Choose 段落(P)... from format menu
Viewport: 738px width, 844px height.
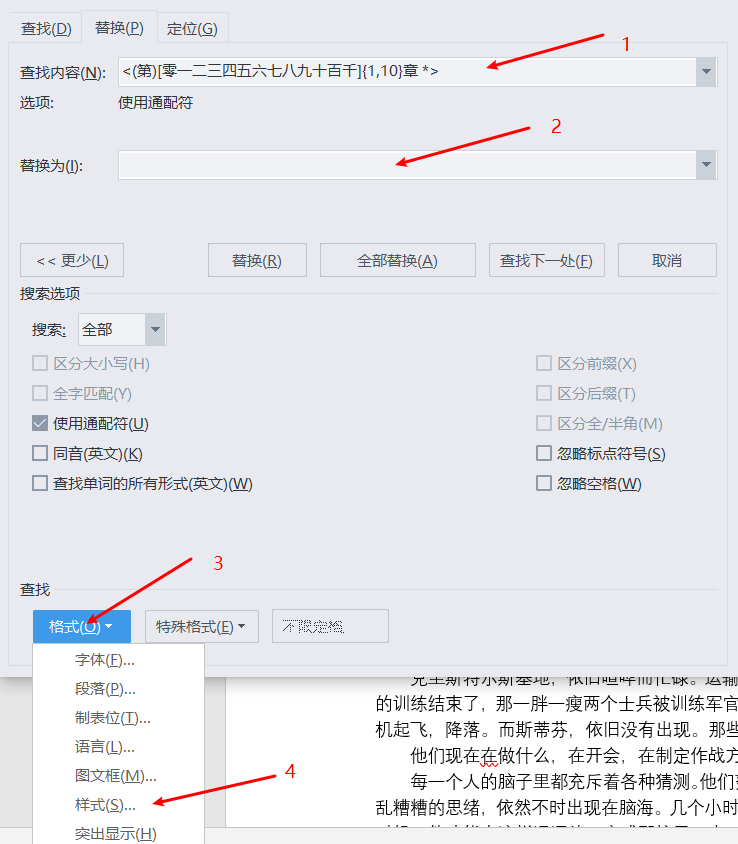(x=118, y=689)
